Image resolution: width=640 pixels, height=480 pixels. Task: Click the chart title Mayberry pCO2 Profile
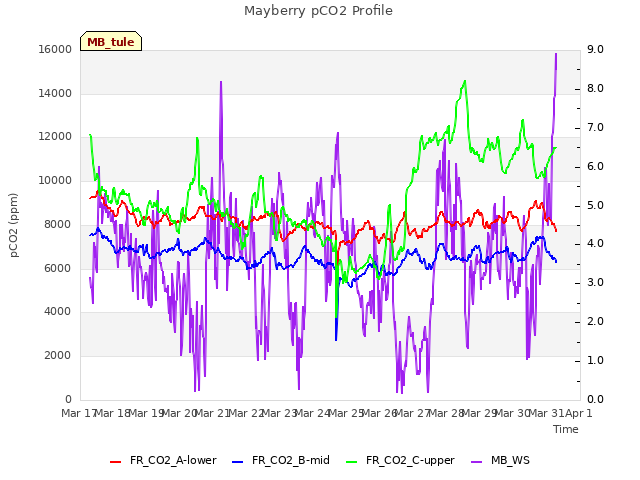point(318,11)
